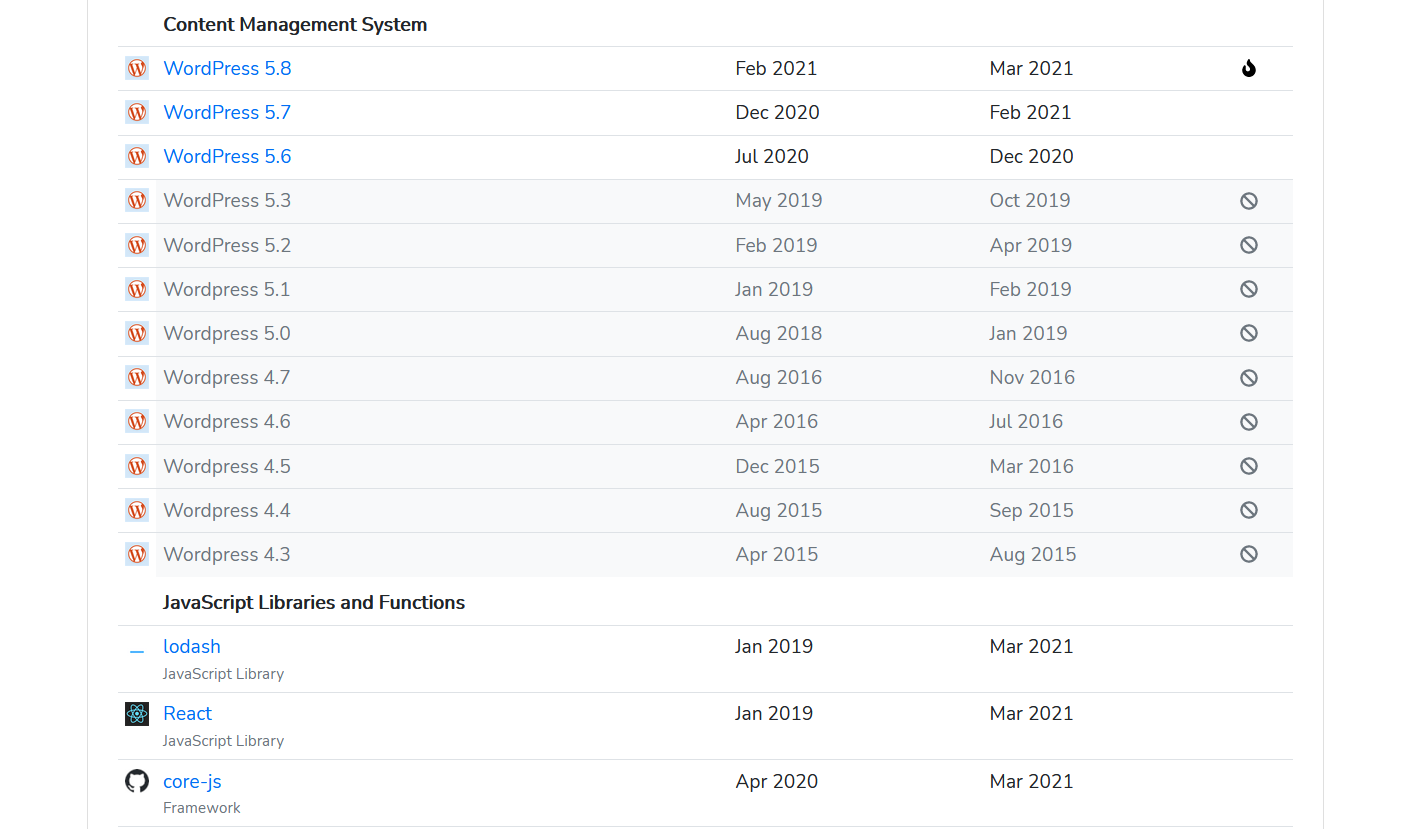The width and height of the screenshot is (1421, 829).
Task: Click the 'JavaScript Libraries and Functions' section heading
Action: [314, 602]
